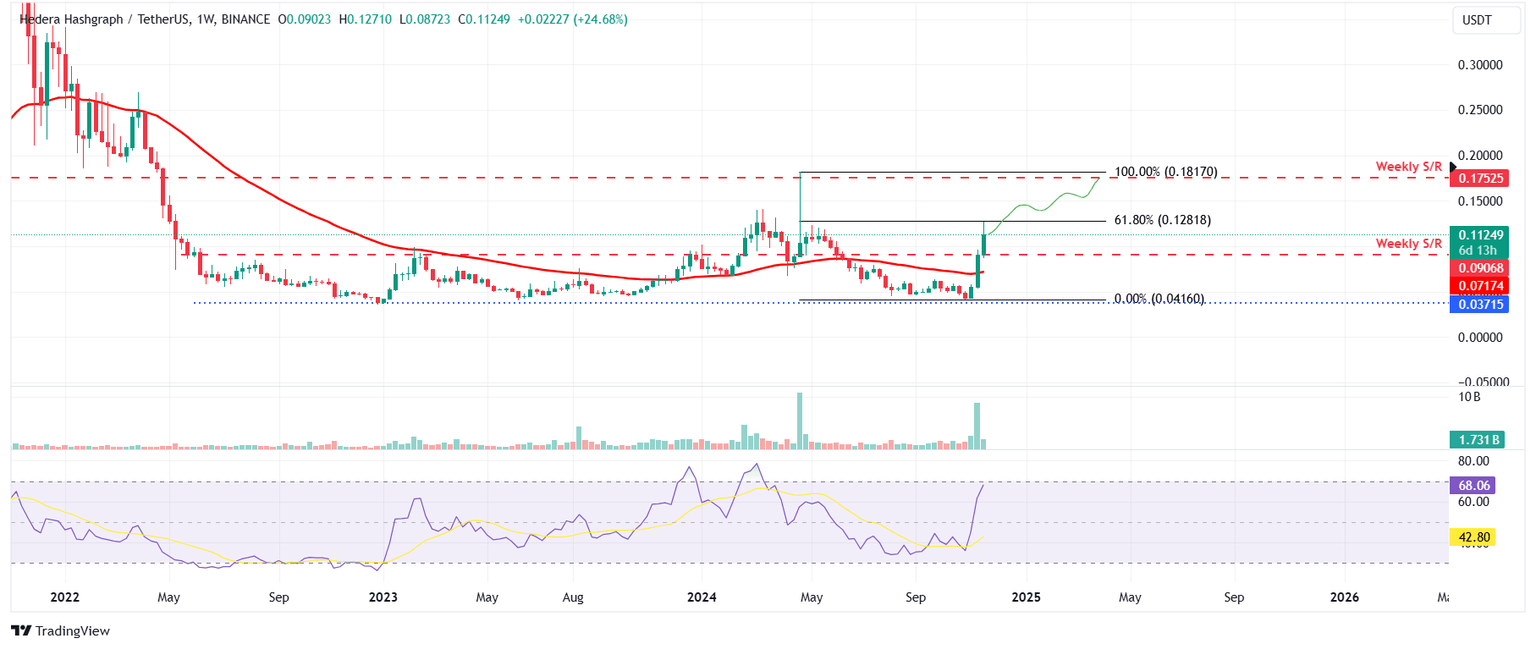Click the 0.00% (0.04160) Fibonacci label
Image resolution: width=1536 pixels, height=649 pixels.
tap(1161, 297)
